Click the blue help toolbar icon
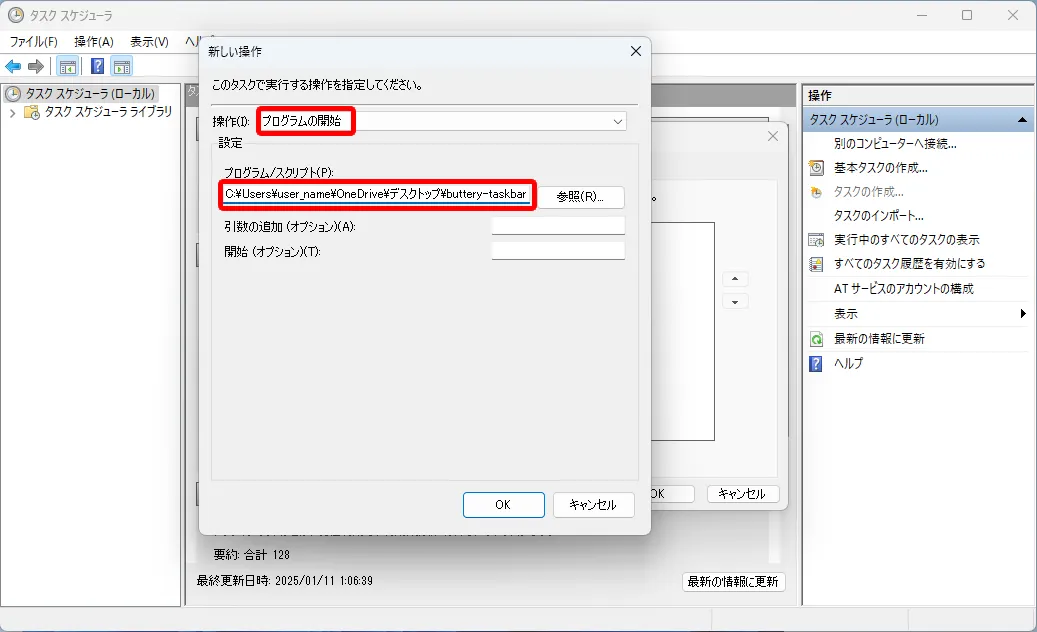Image resolution: width=1037 pixels, height=632 pixels. point(97,66)
